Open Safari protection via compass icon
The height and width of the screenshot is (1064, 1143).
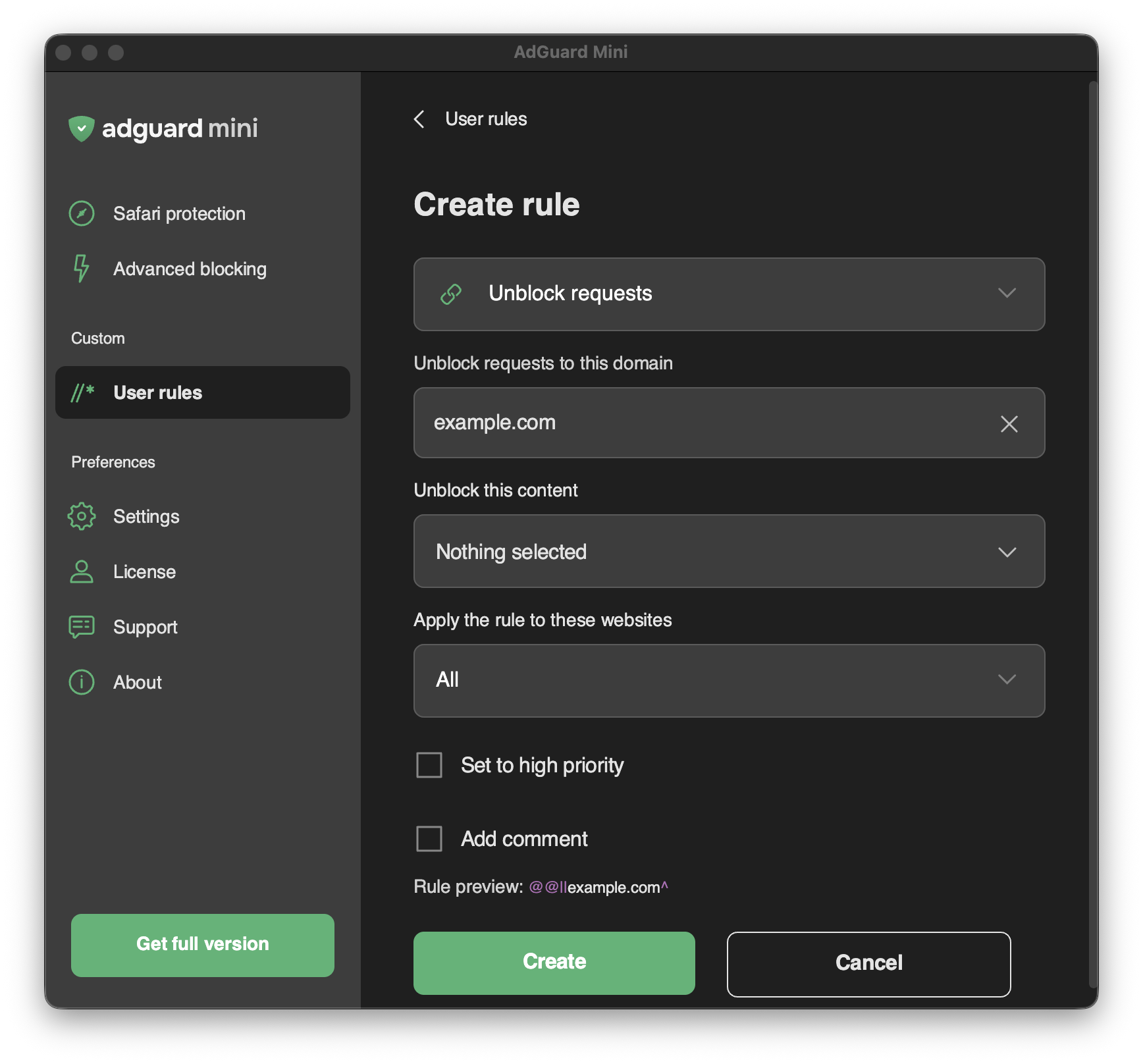pyautogui.click(x=81, y=213)
